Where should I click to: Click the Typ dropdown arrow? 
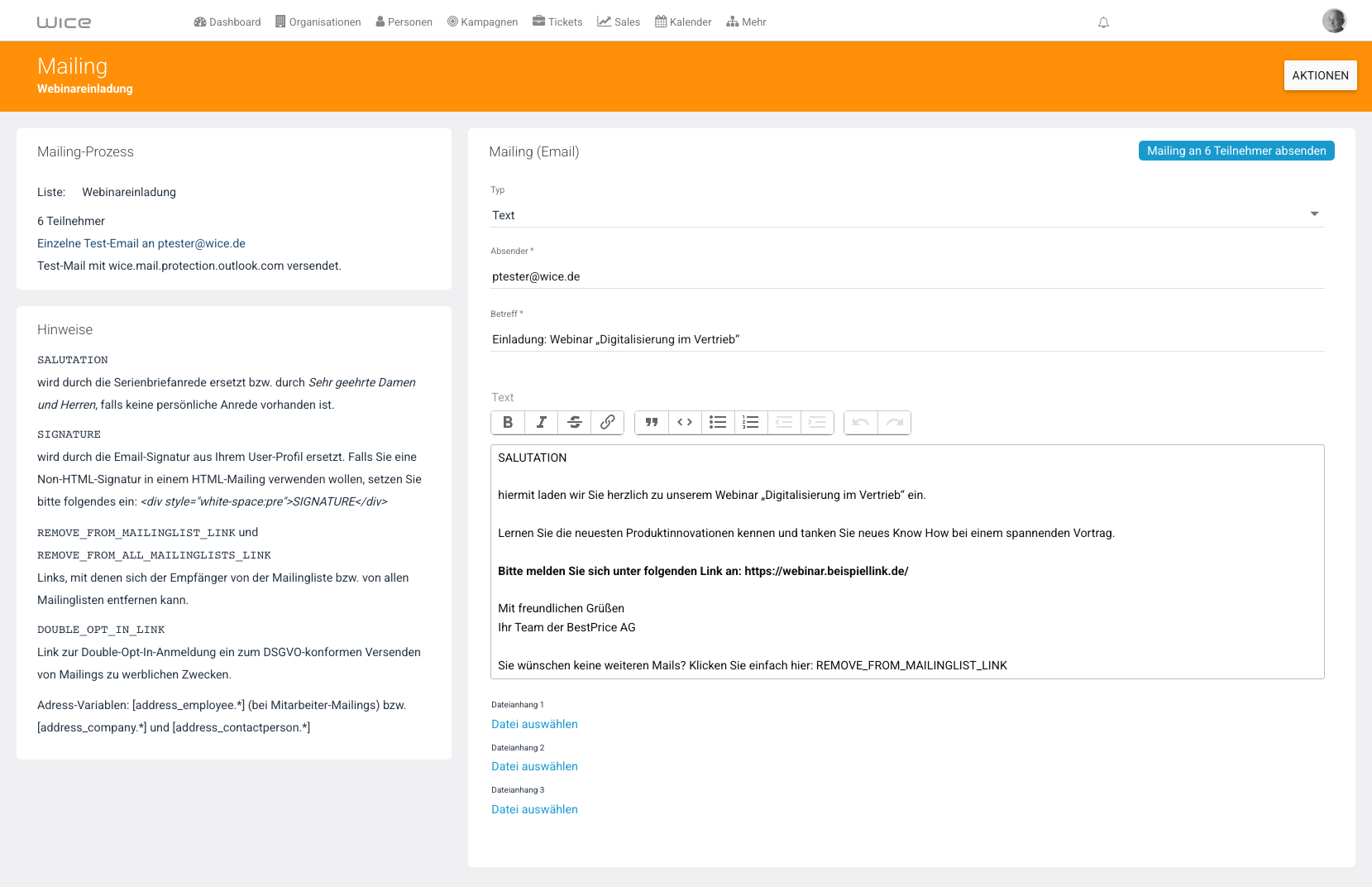(1314, 214)
